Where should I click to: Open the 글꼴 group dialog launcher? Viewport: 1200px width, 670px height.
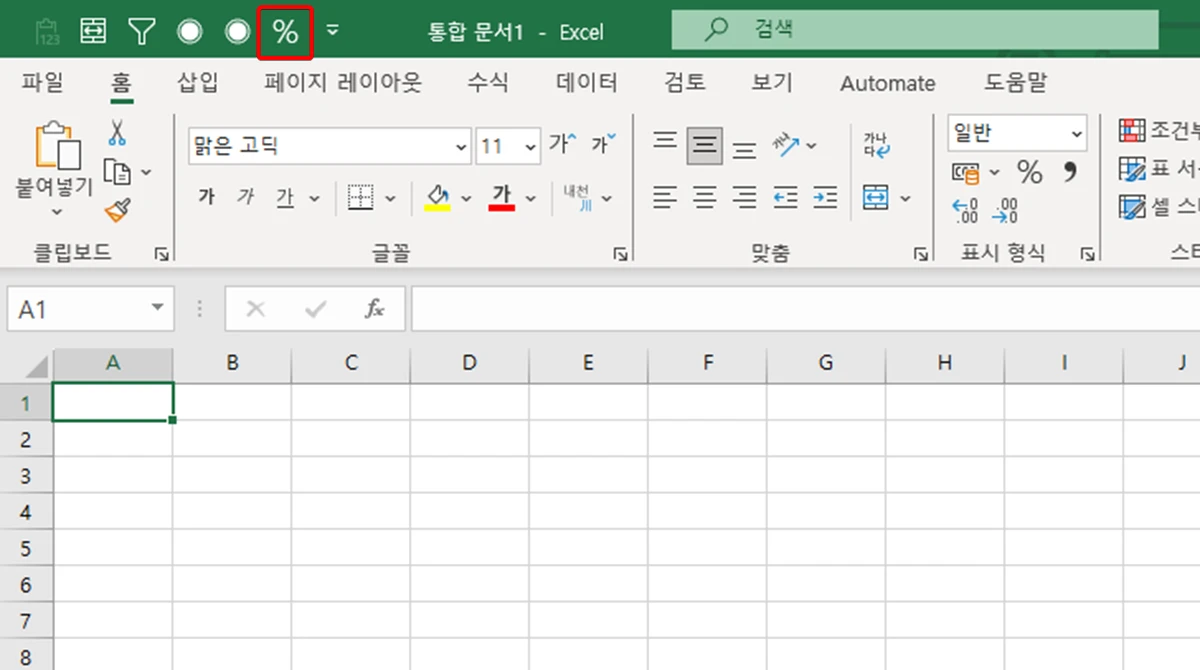pos(620,253)
